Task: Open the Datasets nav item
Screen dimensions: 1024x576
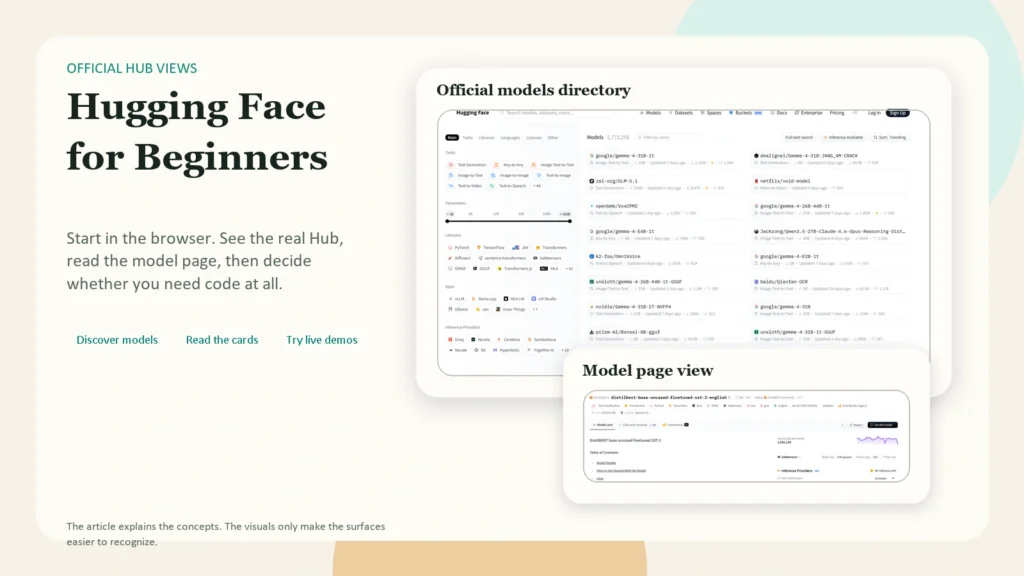Action: [x=680, y=113]
